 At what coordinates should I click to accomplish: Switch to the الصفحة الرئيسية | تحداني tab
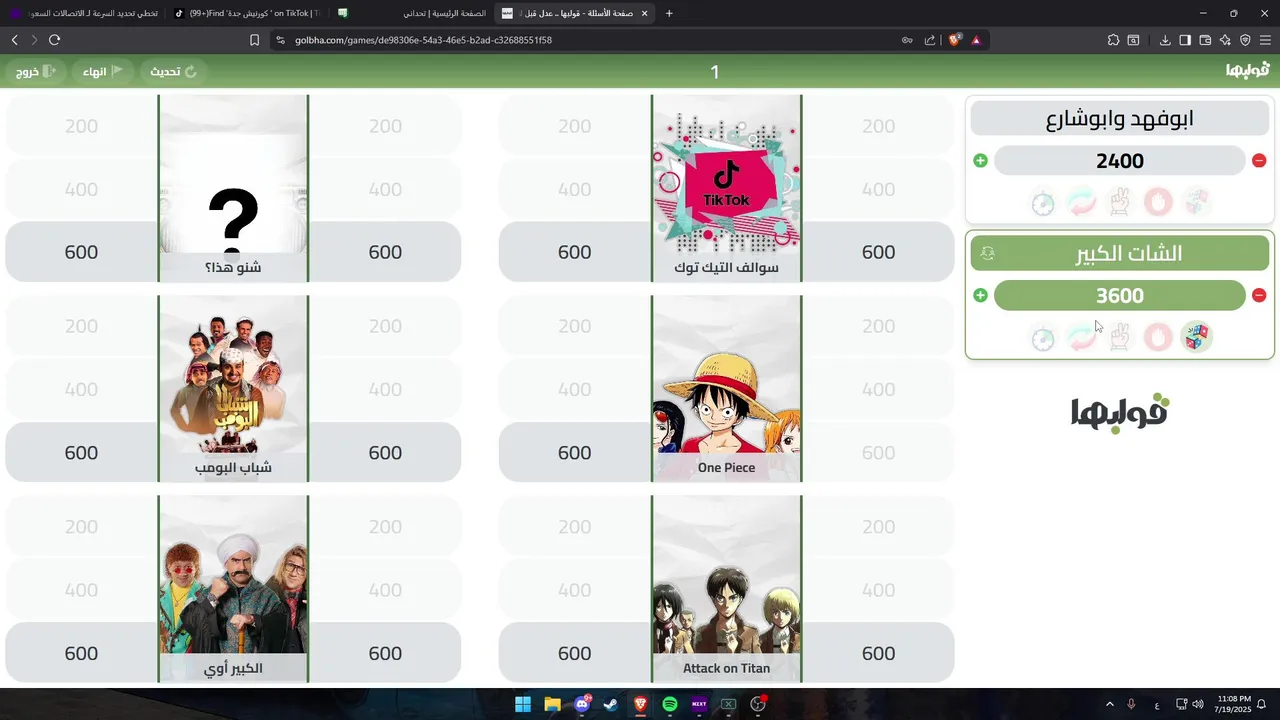pyautogui.click(x=412, y=13)
